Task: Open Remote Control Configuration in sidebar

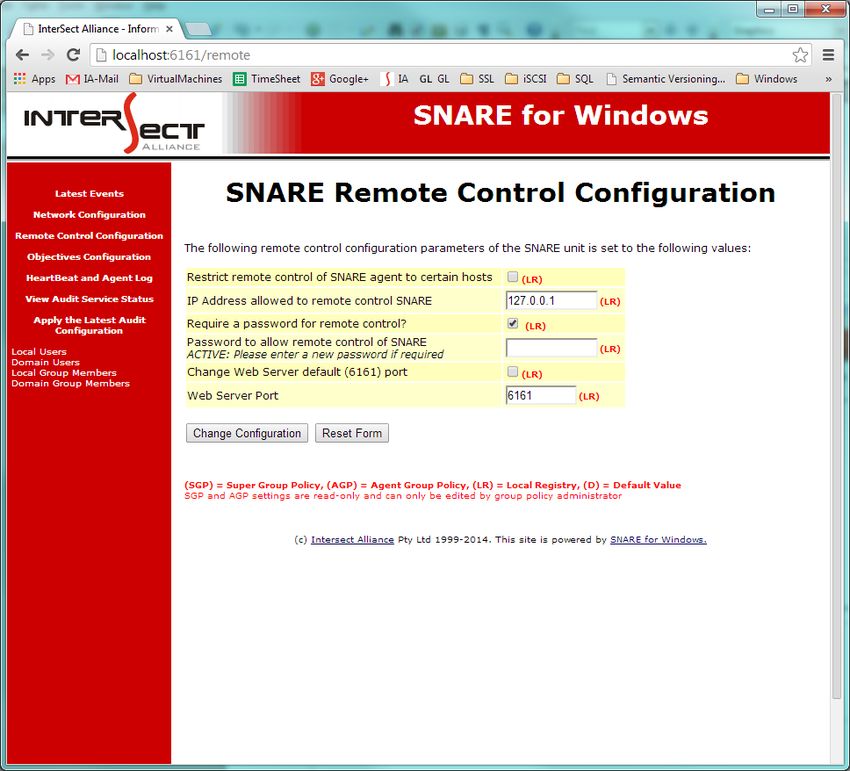Action: 89,236
